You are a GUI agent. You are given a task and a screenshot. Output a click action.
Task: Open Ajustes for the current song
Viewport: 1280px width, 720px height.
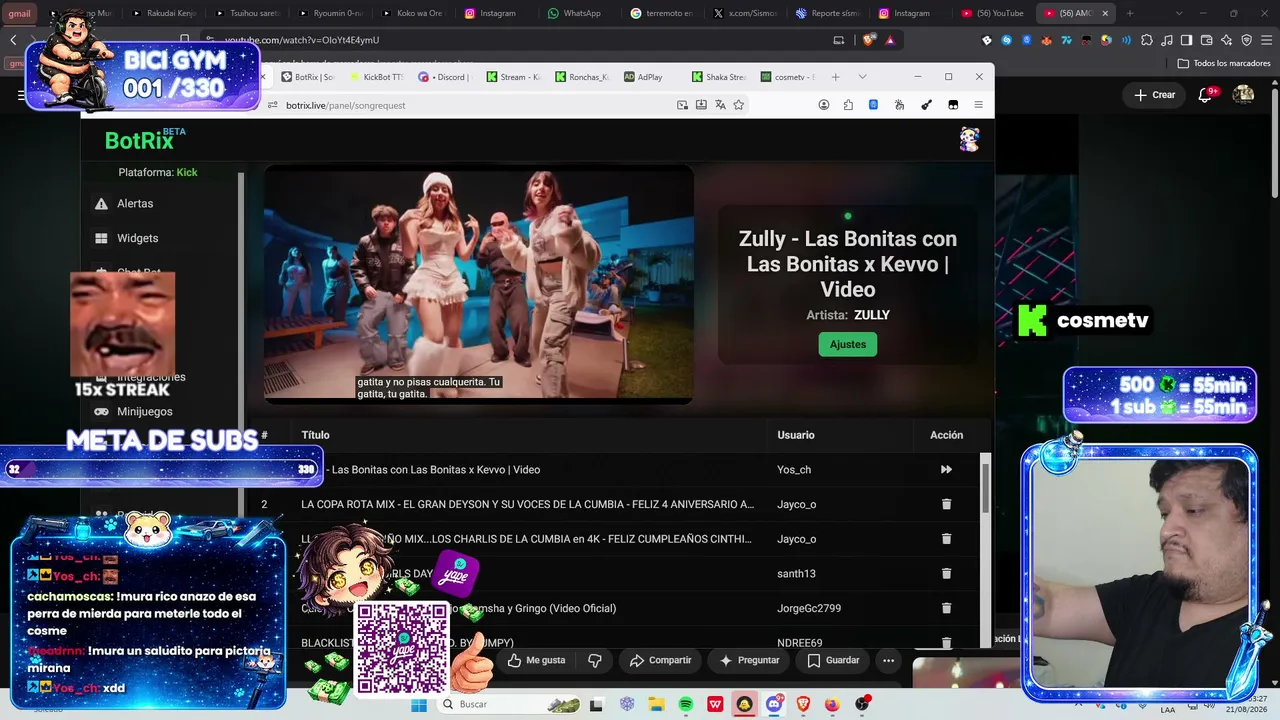click(x=848, y=344)
